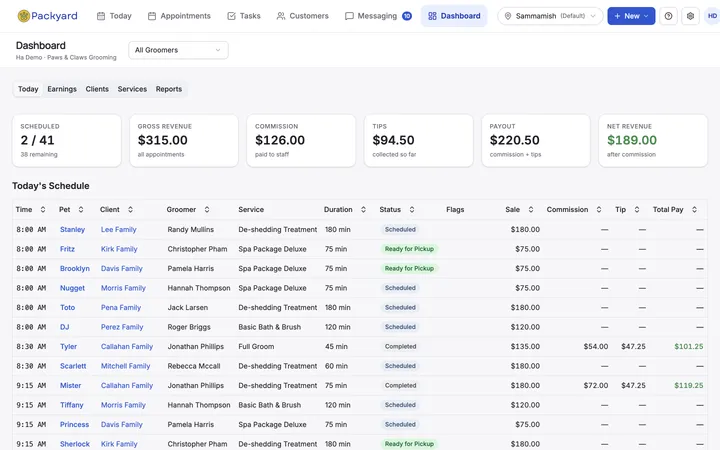
Task: Open pet Nugget's link
Action: (73, 288)
